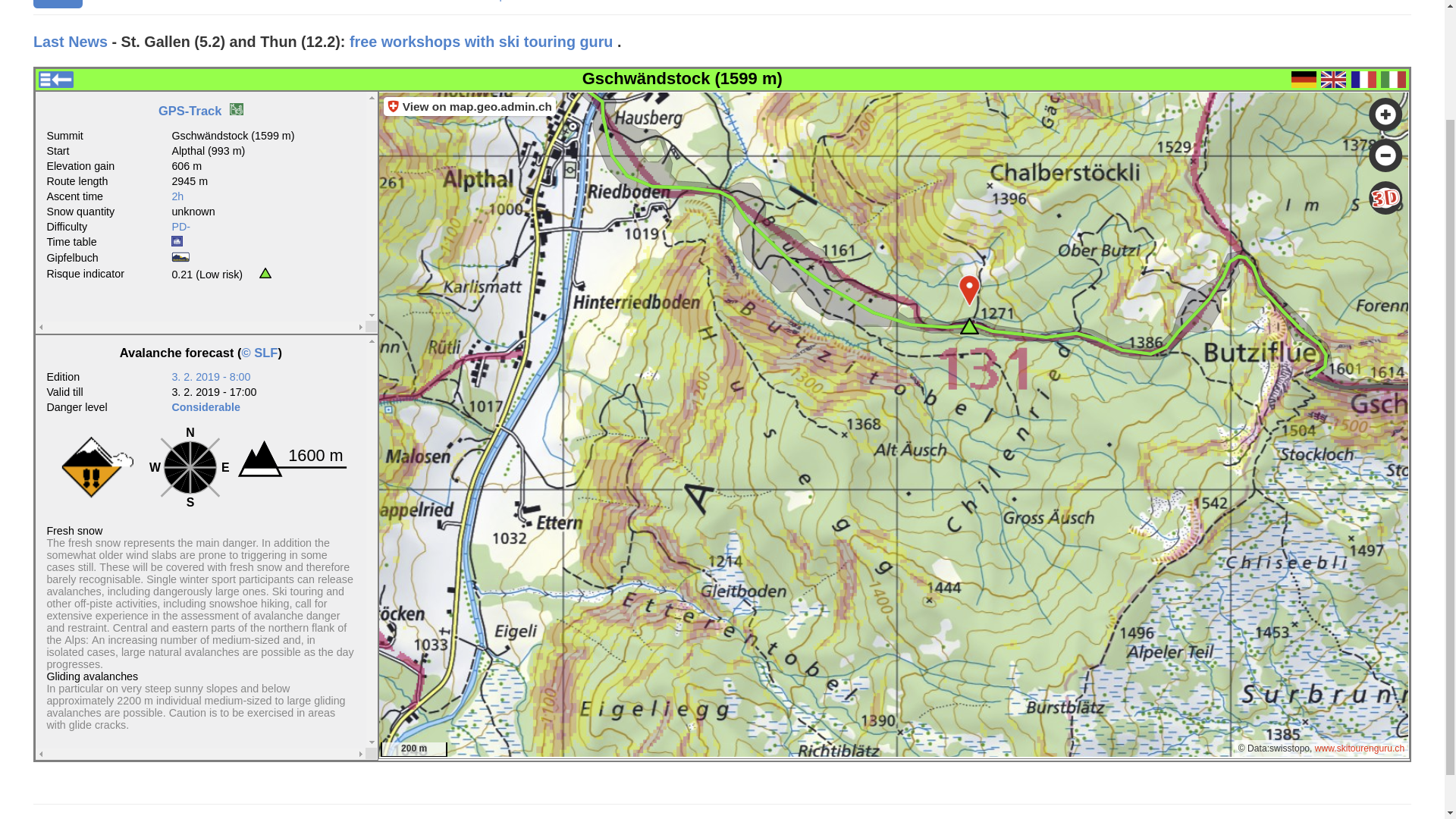
Task: Open View on map.geo.admin.ch
Action: pyautogui.click(x=469, y=107)
